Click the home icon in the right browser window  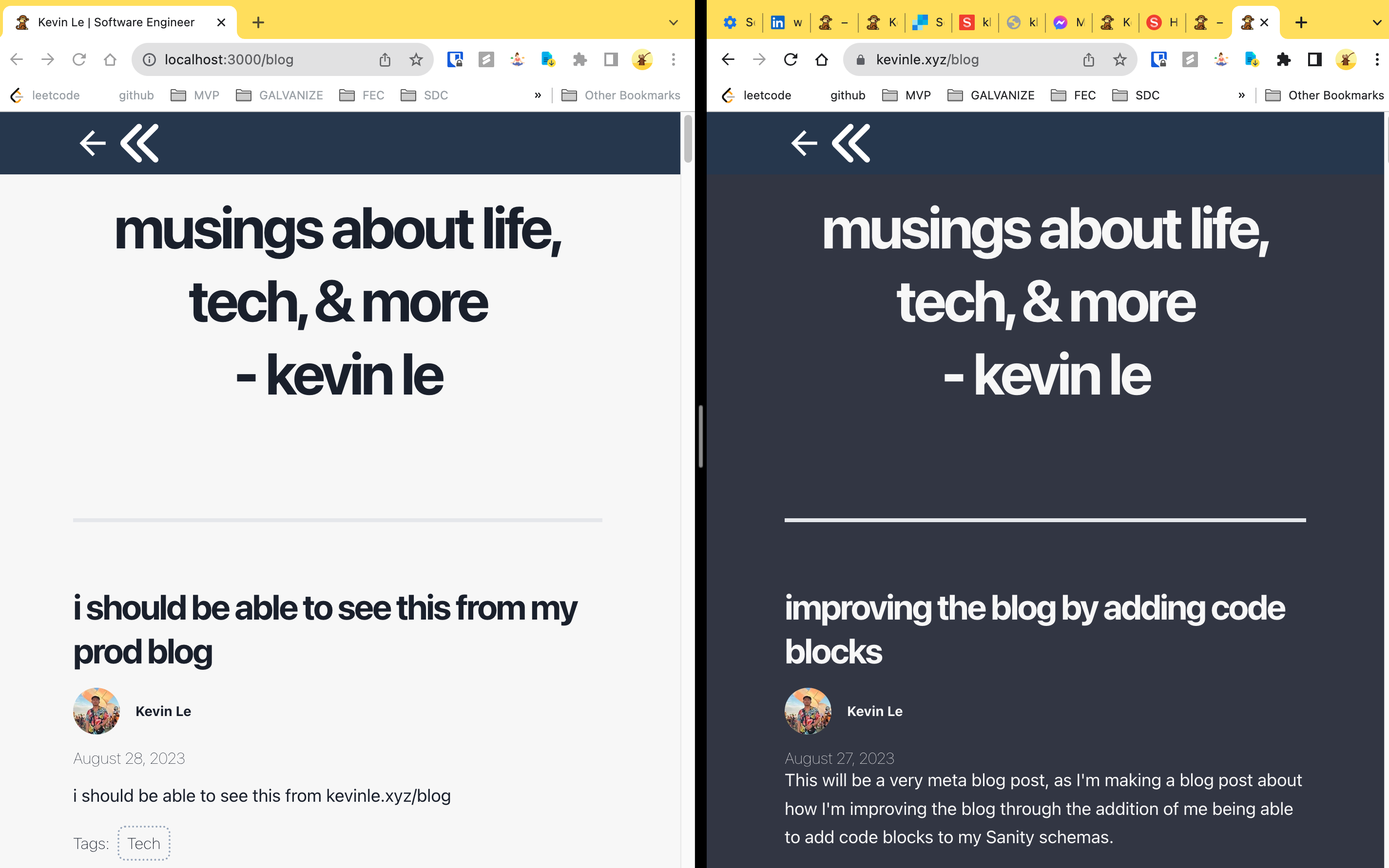[x=821, y=60]
